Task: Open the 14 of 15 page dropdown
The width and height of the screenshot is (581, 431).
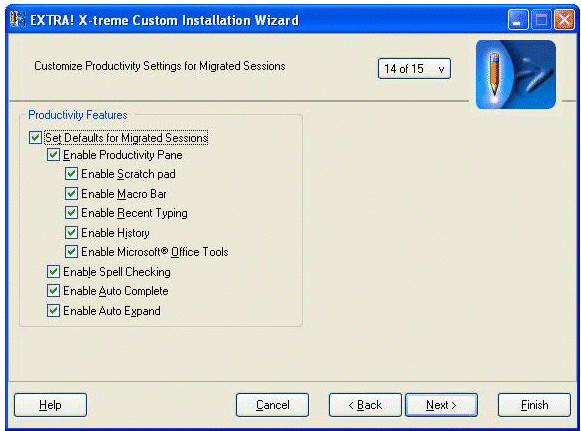Action: point(414,69)
